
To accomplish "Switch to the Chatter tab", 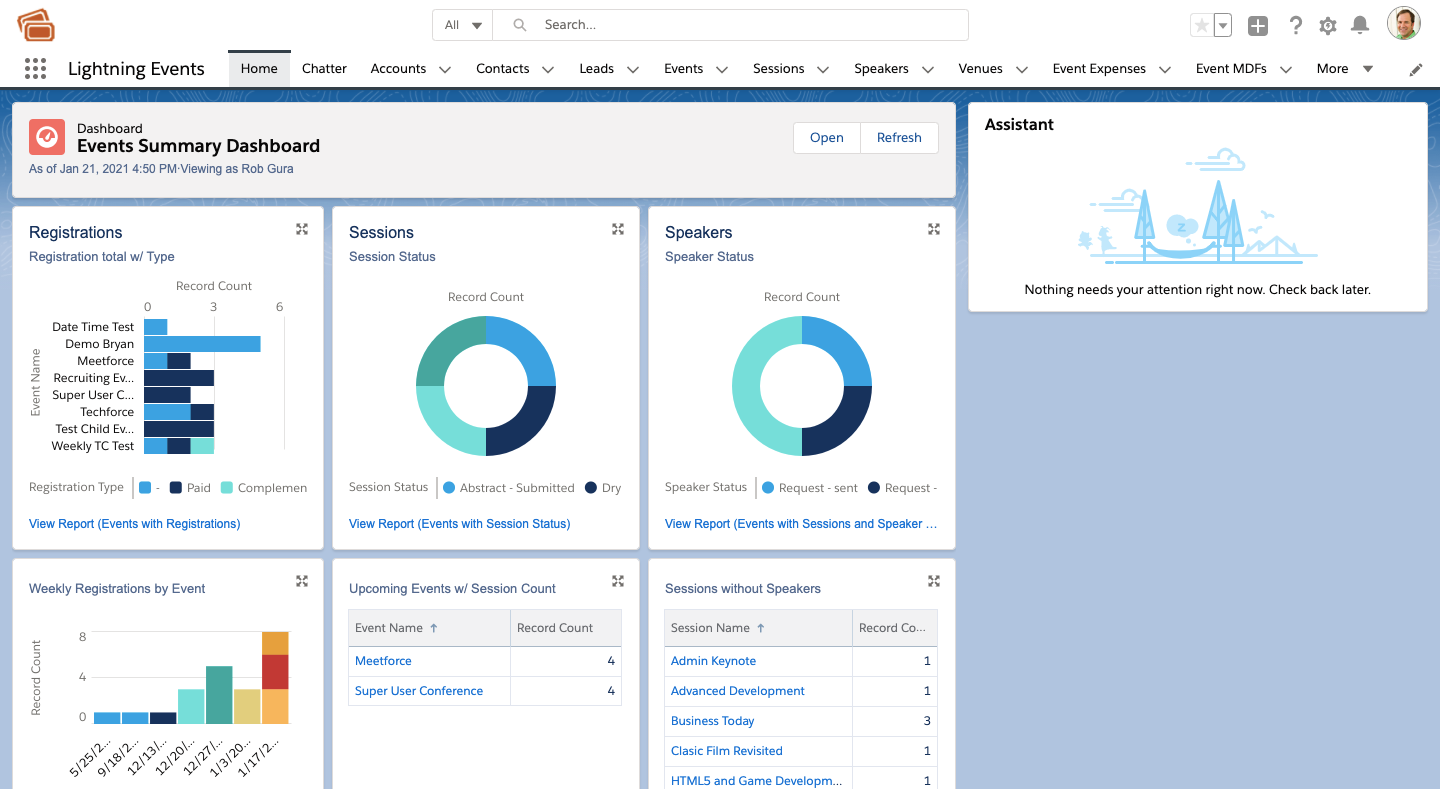I will coord(324,68).
